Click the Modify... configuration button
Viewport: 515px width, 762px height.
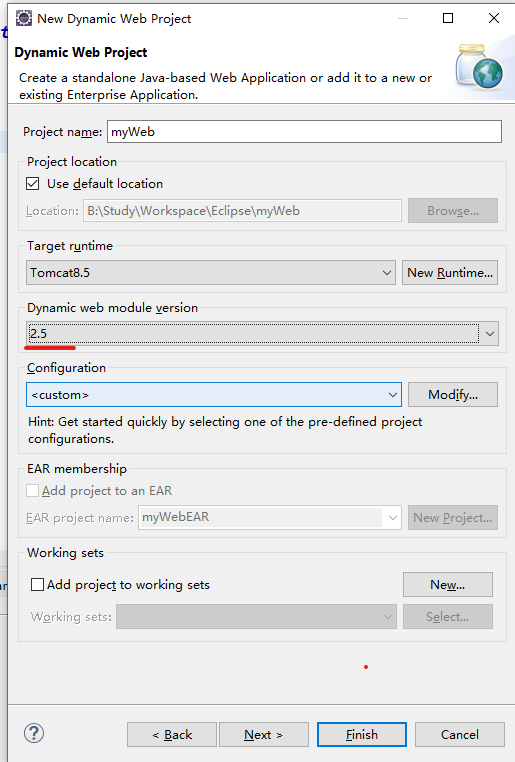pos(453,395)
